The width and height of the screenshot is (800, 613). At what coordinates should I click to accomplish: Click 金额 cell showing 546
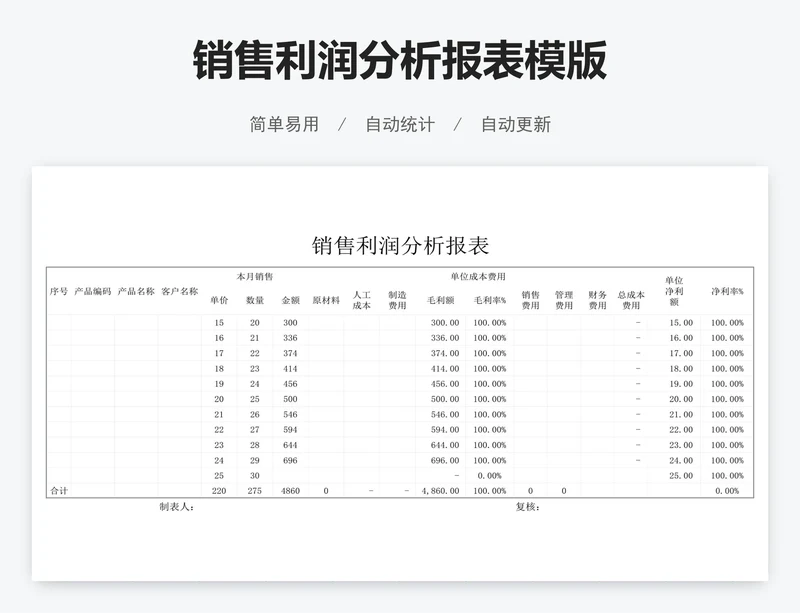click(x=290, y=414)
